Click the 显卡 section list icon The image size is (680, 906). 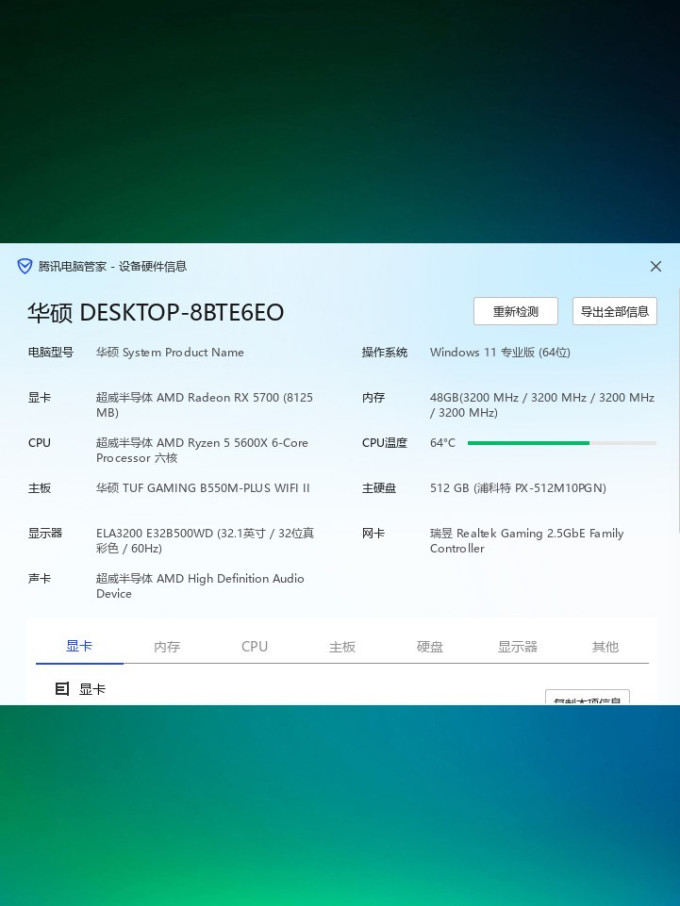62,689
